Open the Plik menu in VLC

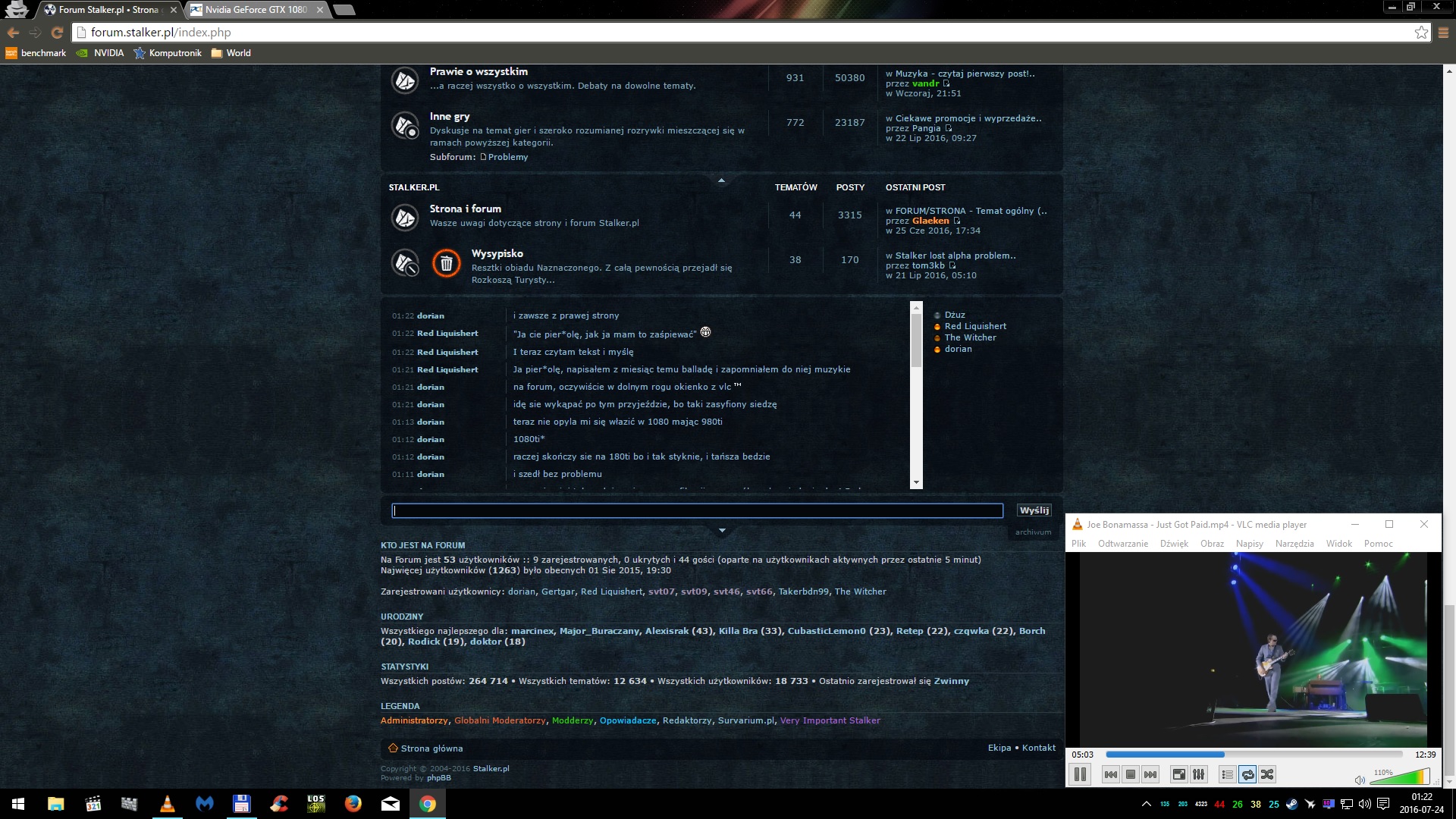pos(1078,544)
